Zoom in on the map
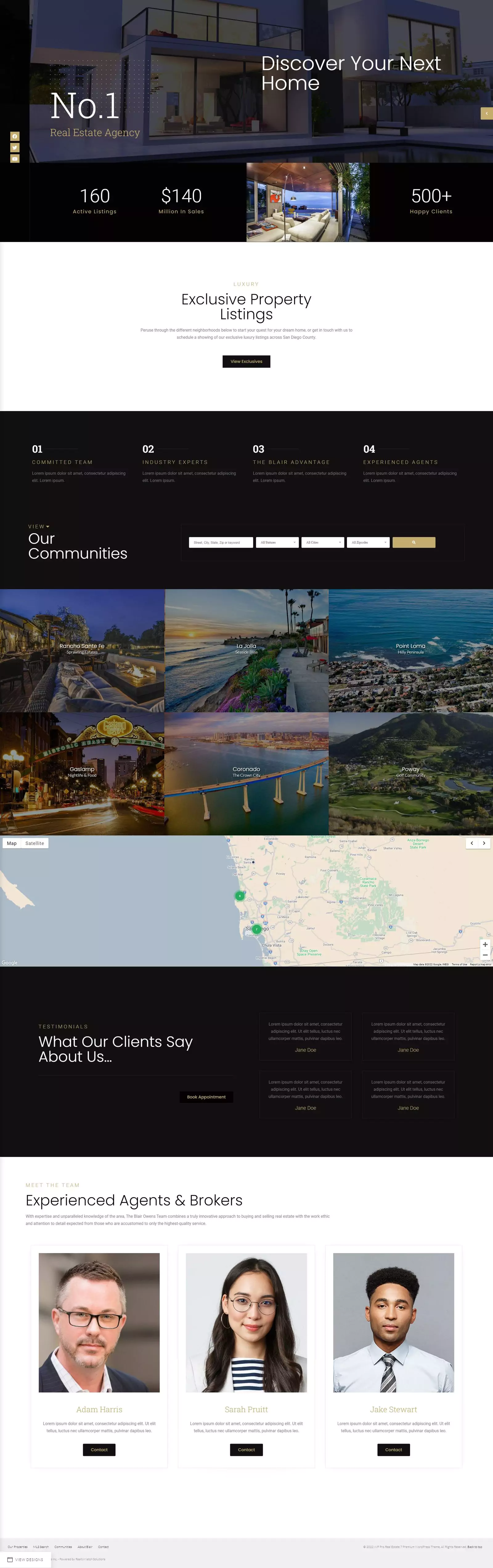Screen dimensions: 493x1568 [x=485, y=945]
